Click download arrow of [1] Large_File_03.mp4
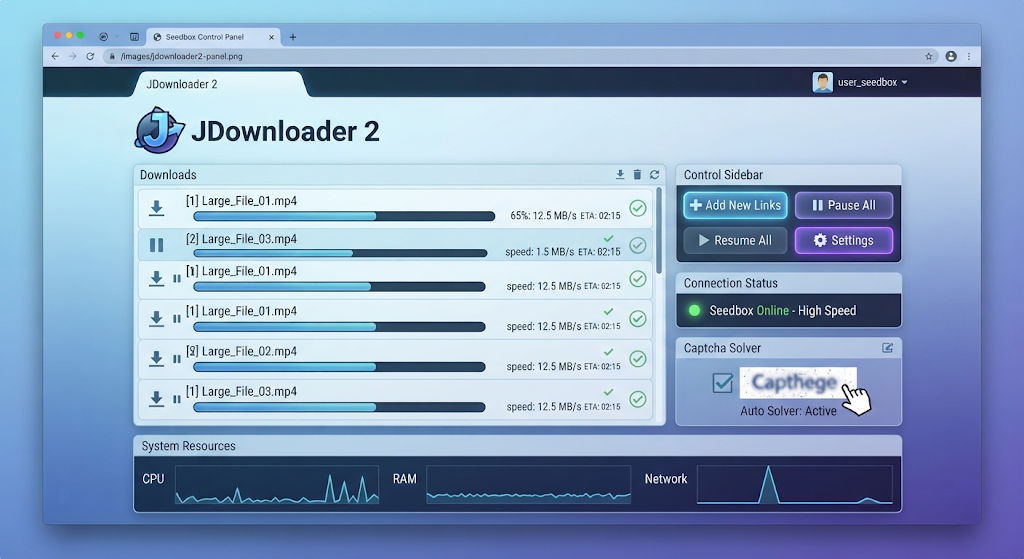The width and height of the screenshot is (1024, 559). coord(156,398)
